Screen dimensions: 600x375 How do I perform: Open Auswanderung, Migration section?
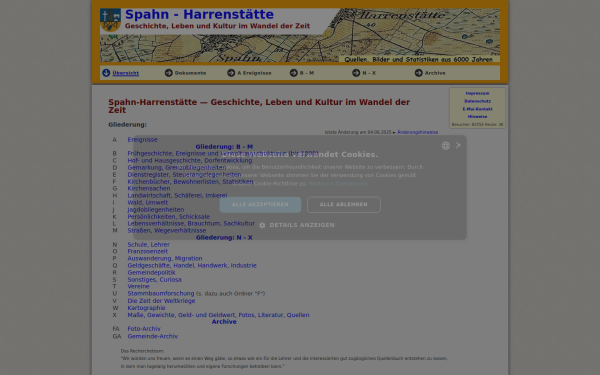point(165,258)
